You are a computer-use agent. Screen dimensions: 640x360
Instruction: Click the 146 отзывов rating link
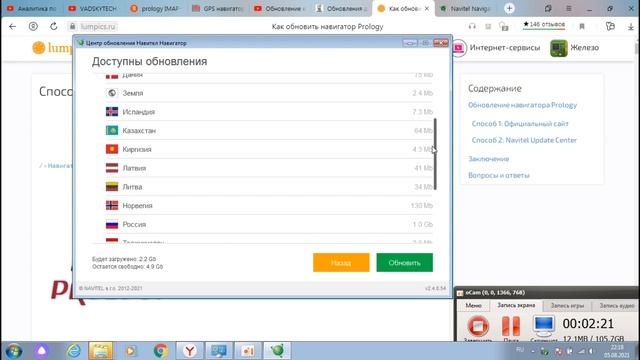(x=544, y=24)
